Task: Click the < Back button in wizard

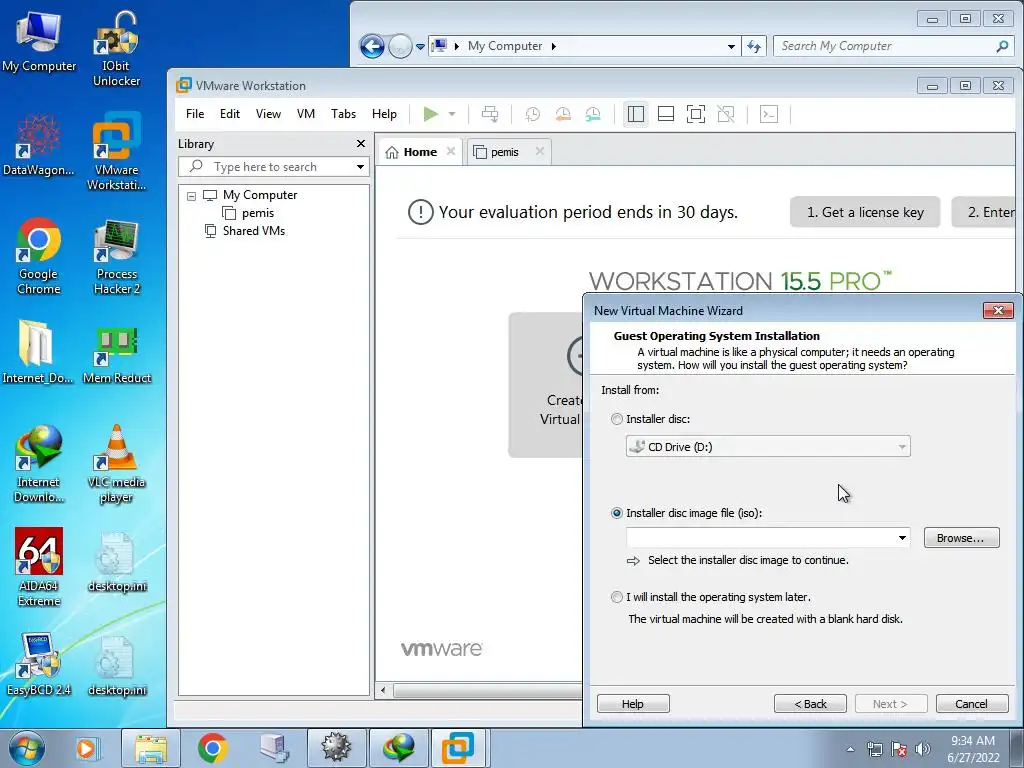Action: tap(810, 704)
